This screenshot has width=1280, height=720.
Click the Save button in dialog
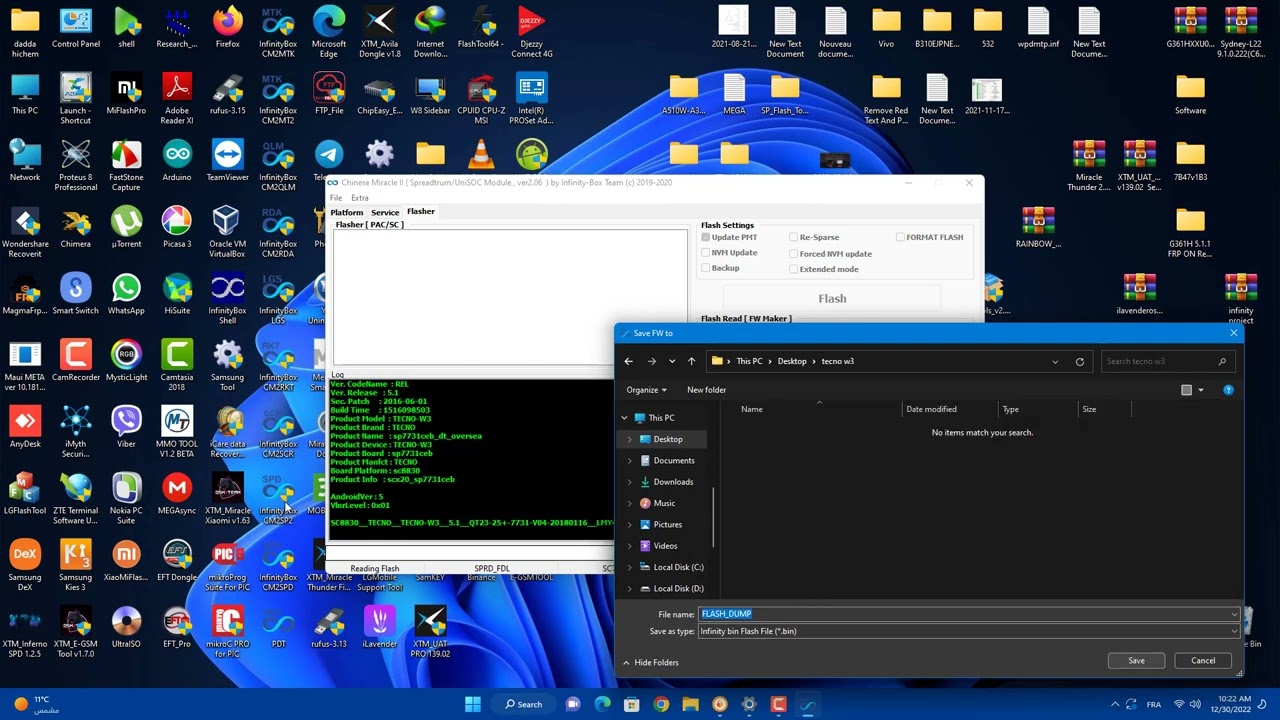1136,660
